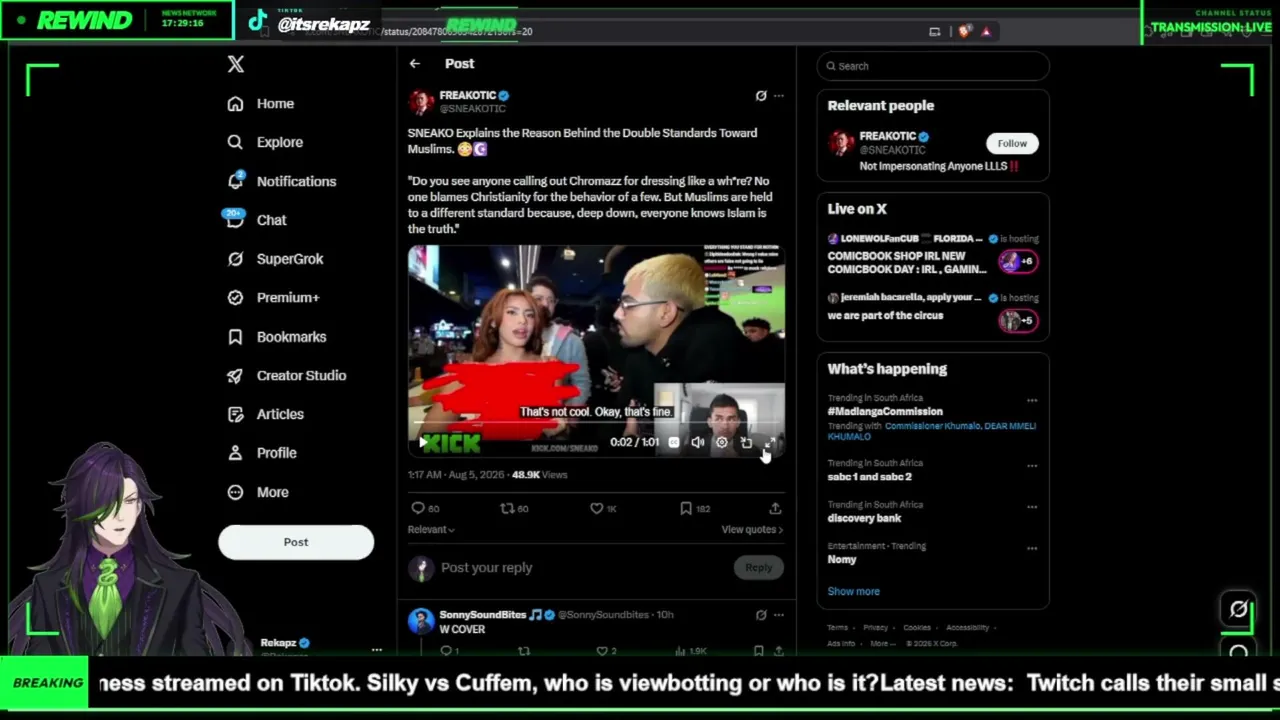Open the Terms footer link

[837, 628]
